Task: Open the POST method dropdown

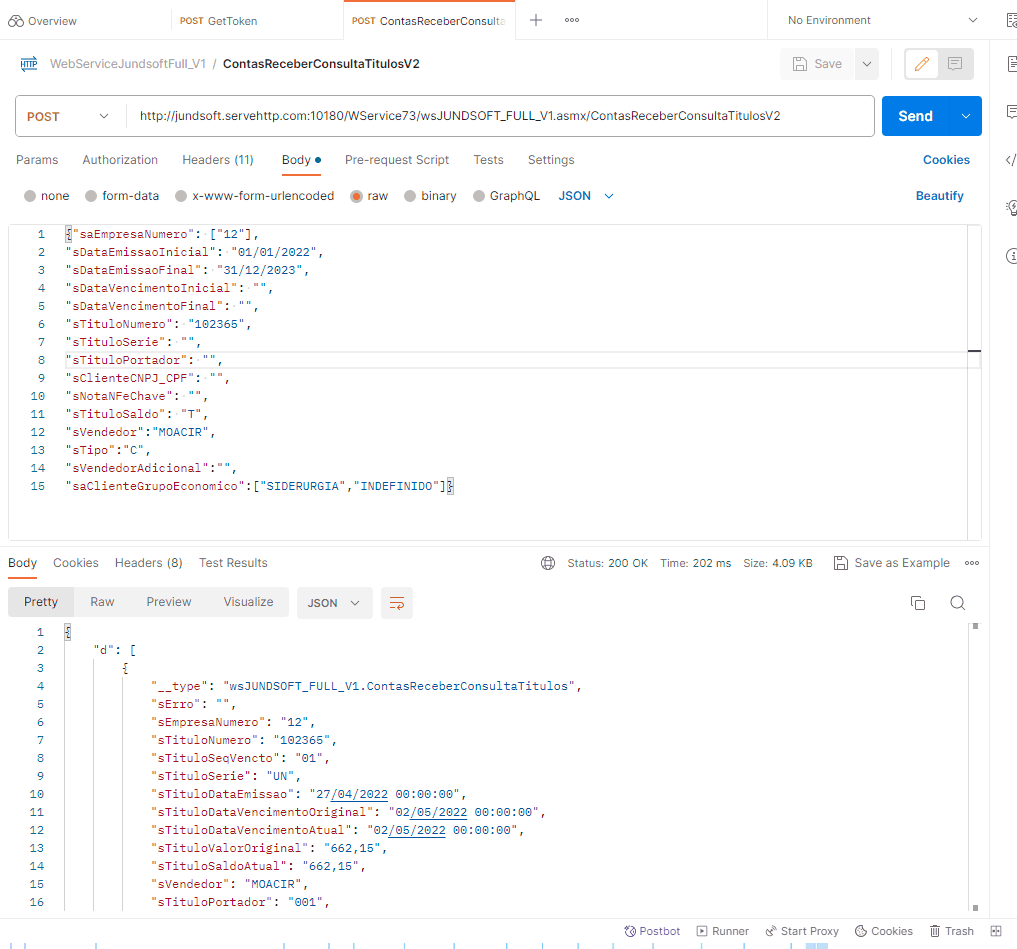Action: tap(68, 116)
